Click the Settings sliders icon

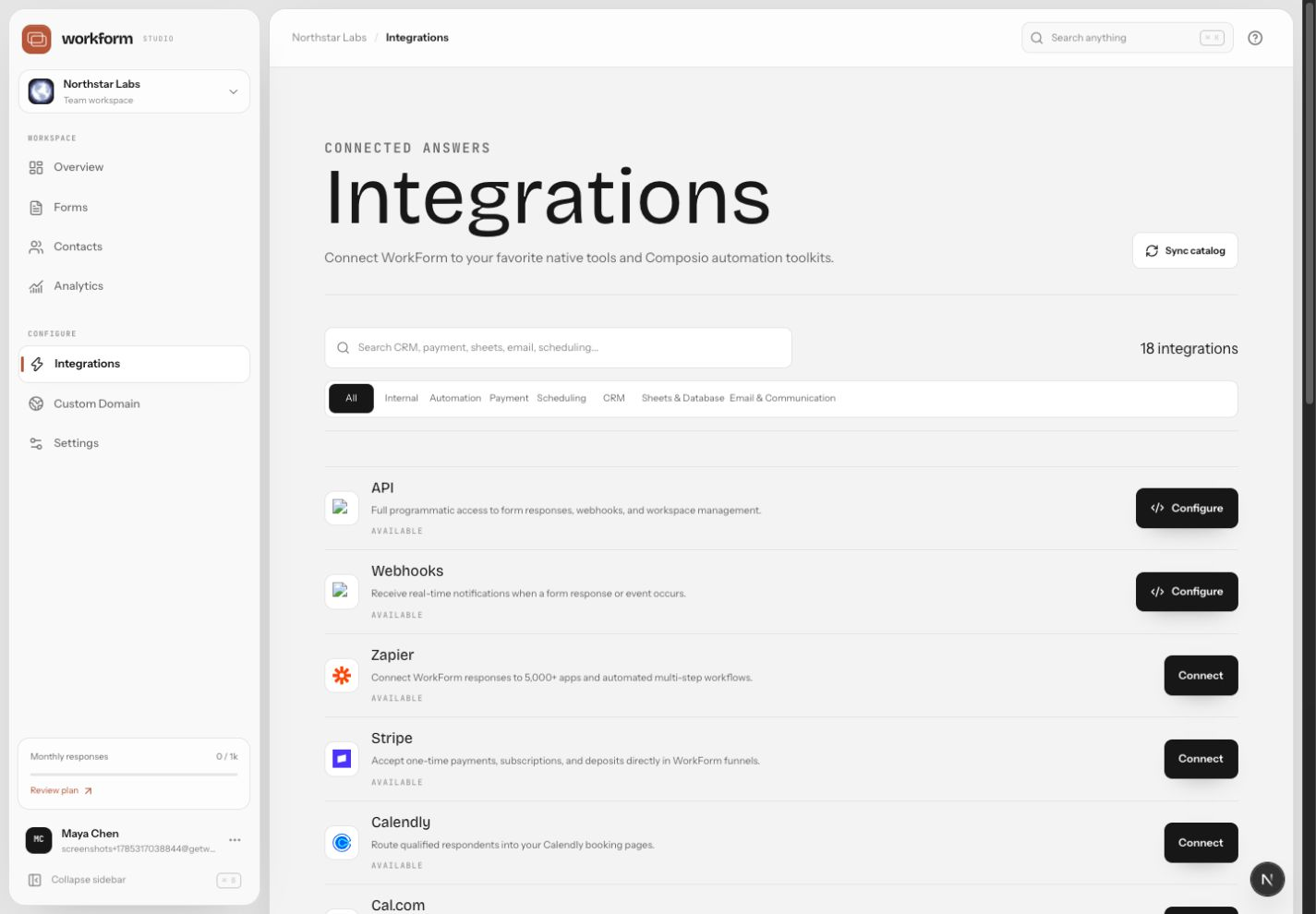36,443
